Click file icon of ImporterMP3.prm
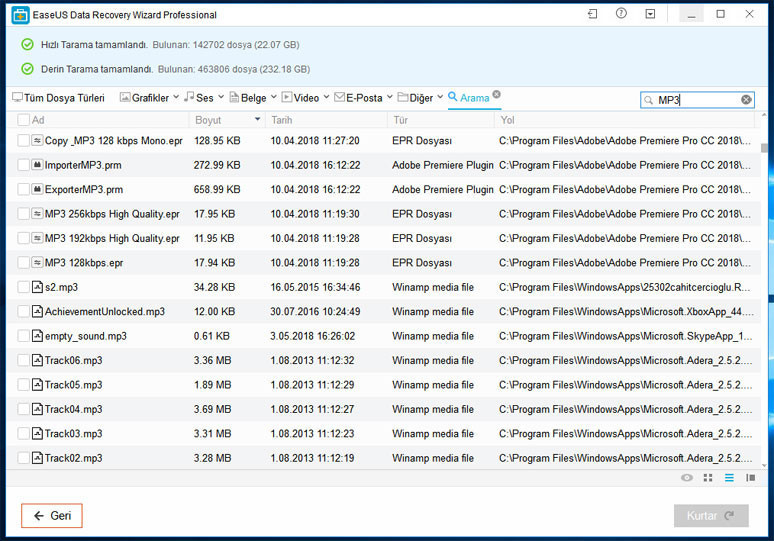The image size is (774, 541). coord(37,165)
